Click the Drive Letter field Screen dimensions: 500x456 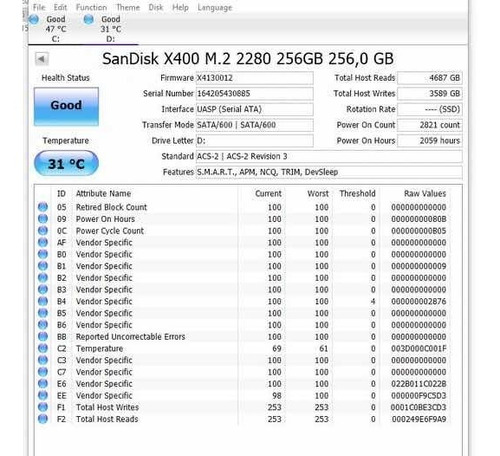point(254,141)
